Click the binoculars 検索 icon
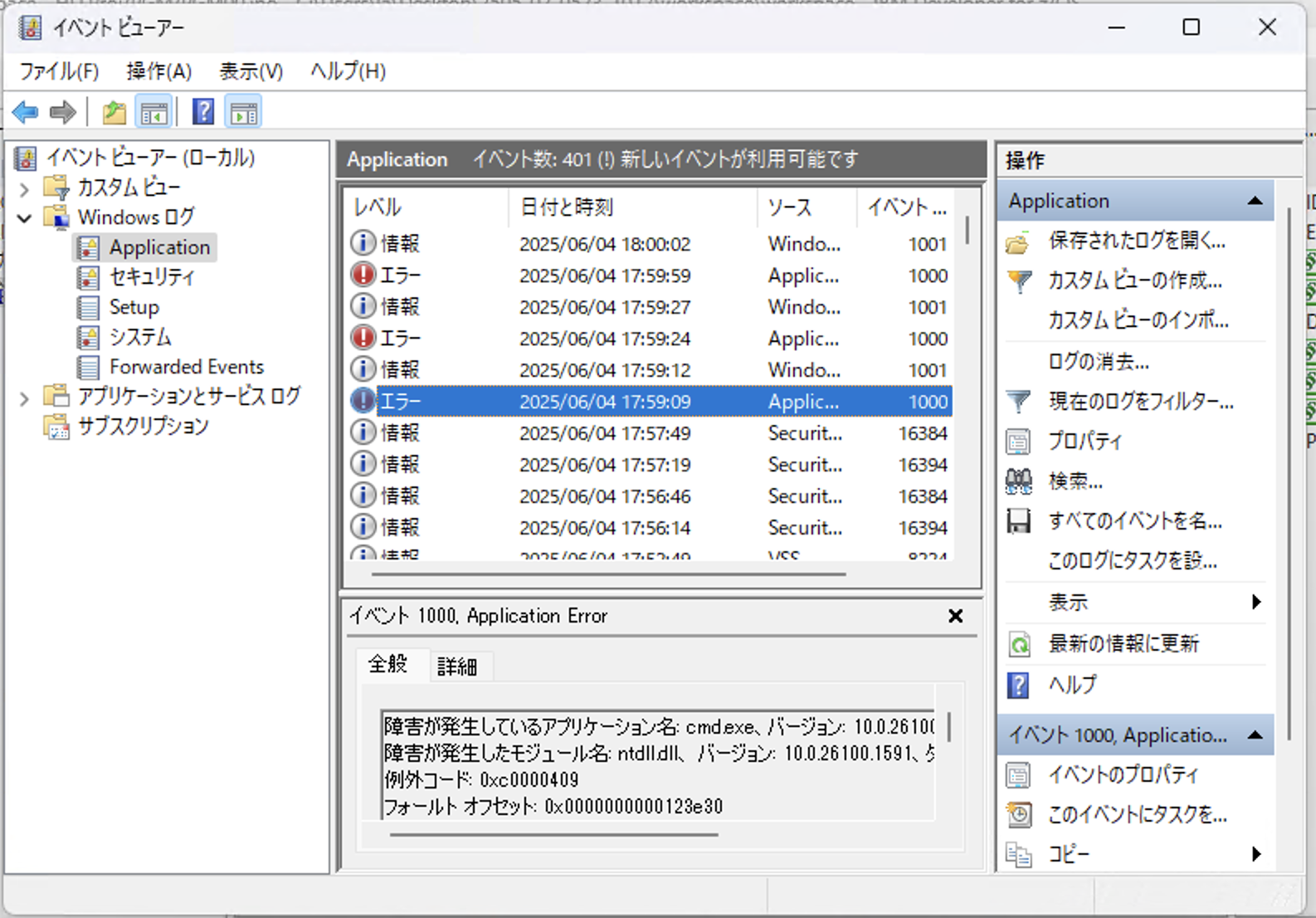The width and height of the screenshot is (1316, 918). (1019, 481)
